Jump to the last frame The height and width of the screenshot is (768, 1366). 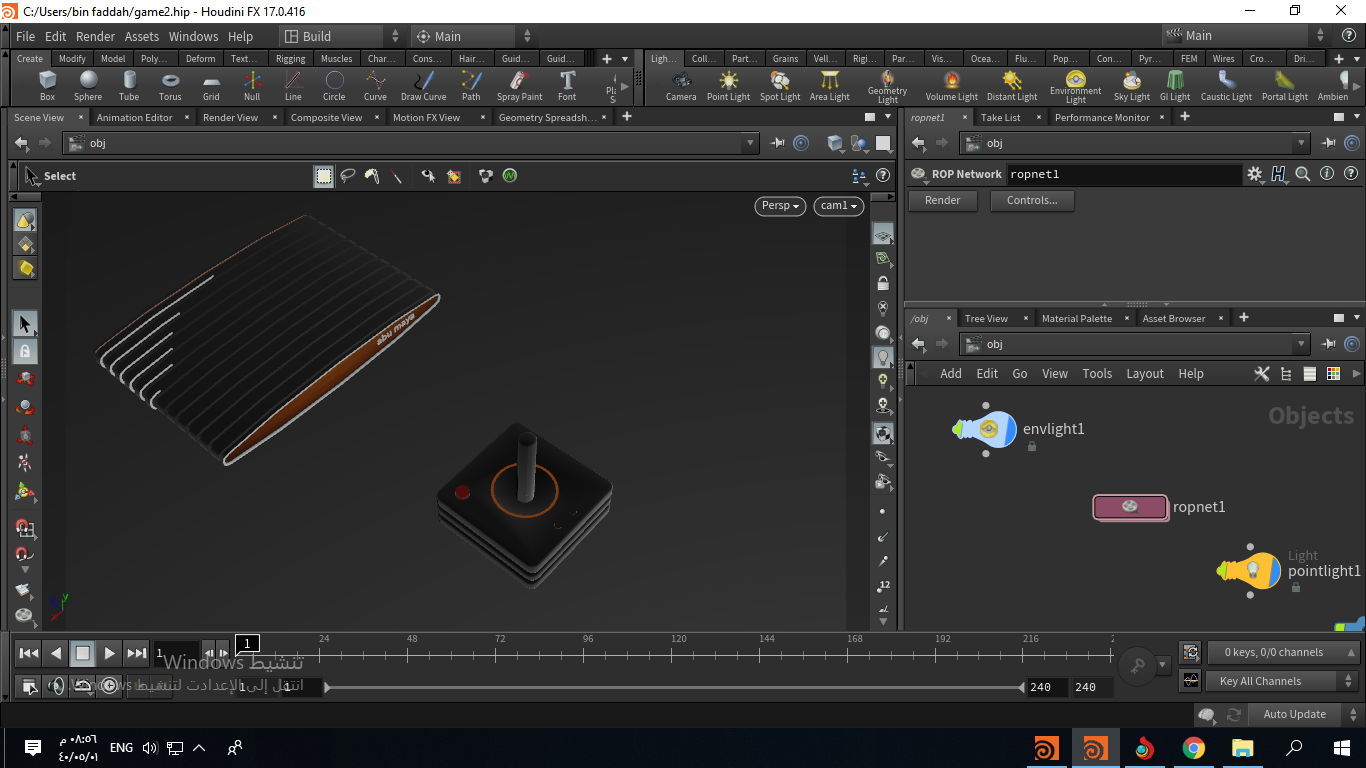137,653
